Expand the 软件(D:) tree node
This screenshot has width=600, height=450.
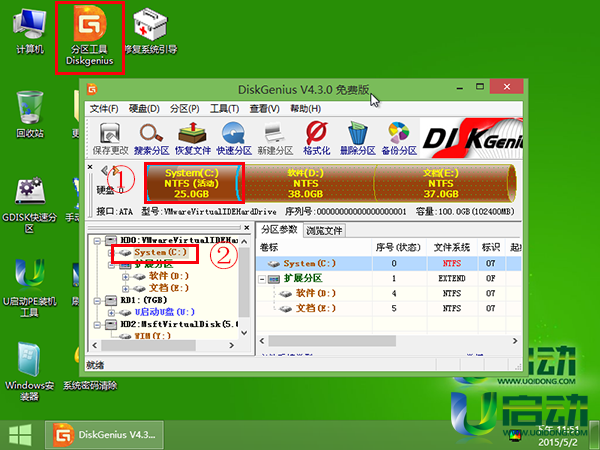[x=125, y=276]
